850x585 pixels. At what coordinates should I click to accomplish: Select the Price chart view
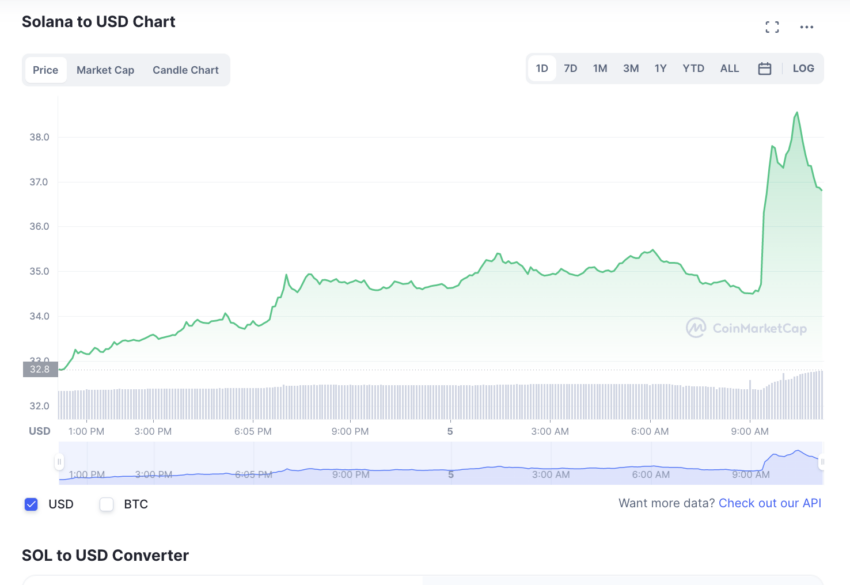point(46,70)
